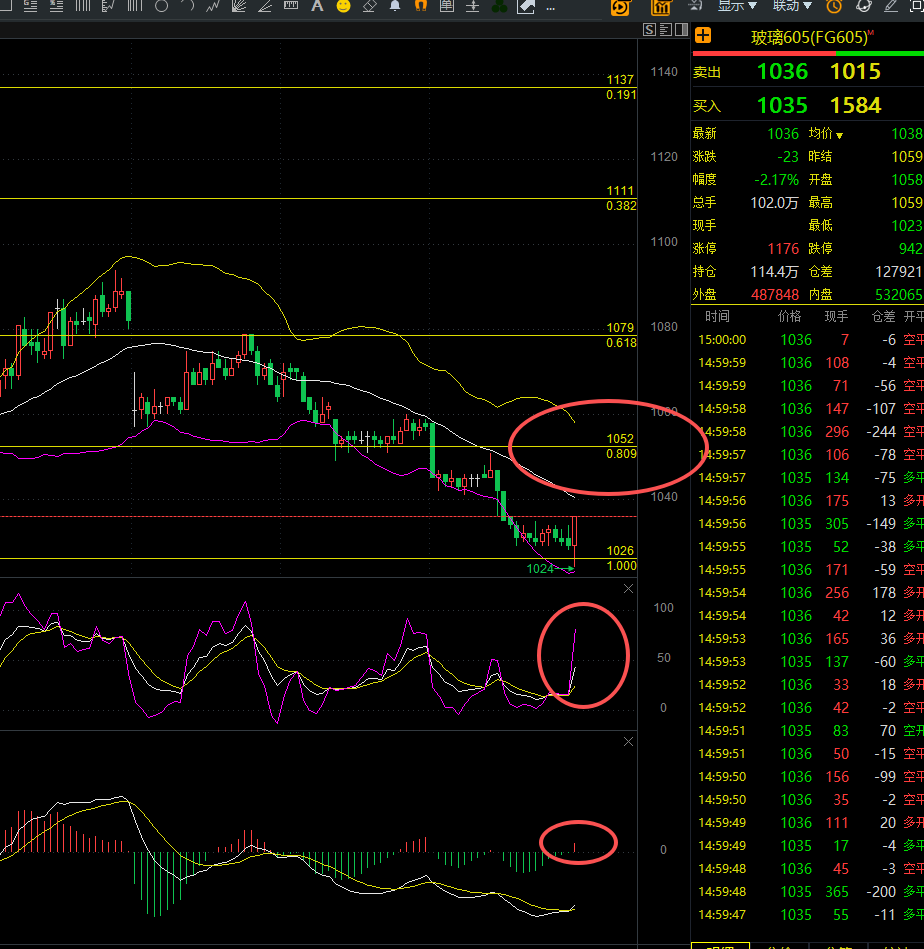The image size is (924, 949).
Task: Click the 买入 price 1035
Action: click(x=782, y=106)
